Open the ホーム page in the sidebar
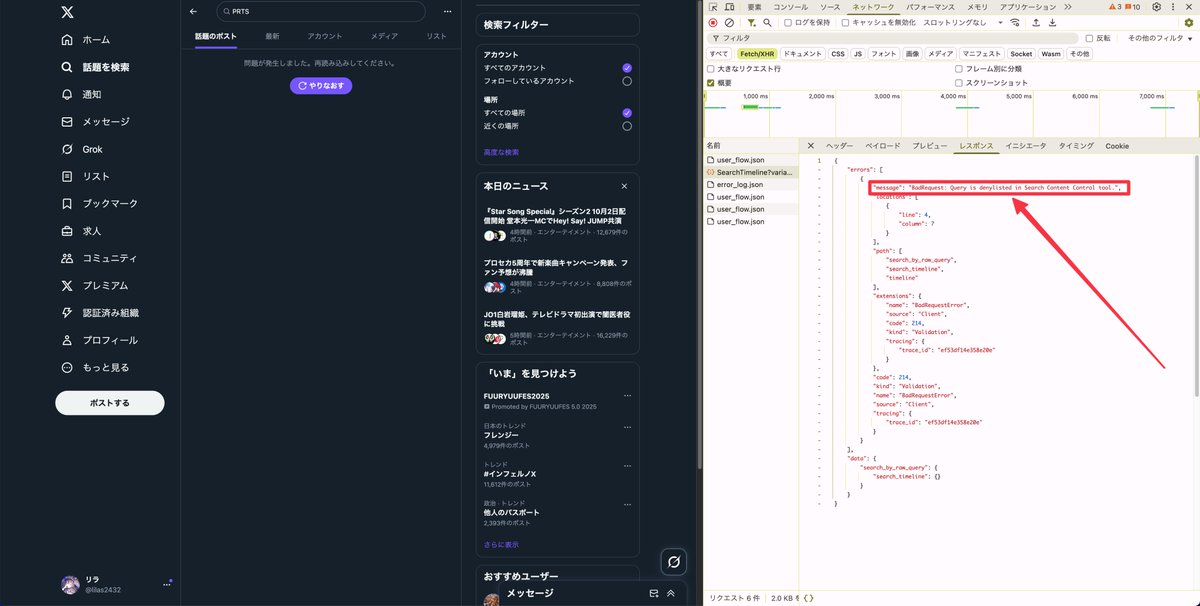Image resolution: width=1200 pixels, height=606 pixels. click(86, 40)
